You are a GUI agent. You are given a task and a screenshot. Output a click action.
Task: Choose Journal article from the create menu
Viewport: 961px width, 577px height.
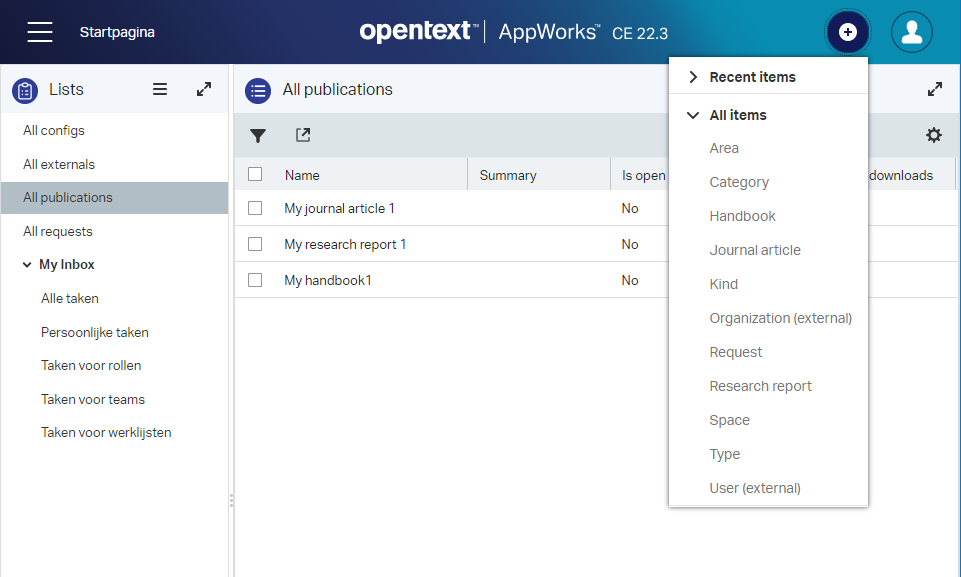coord(754,250)
